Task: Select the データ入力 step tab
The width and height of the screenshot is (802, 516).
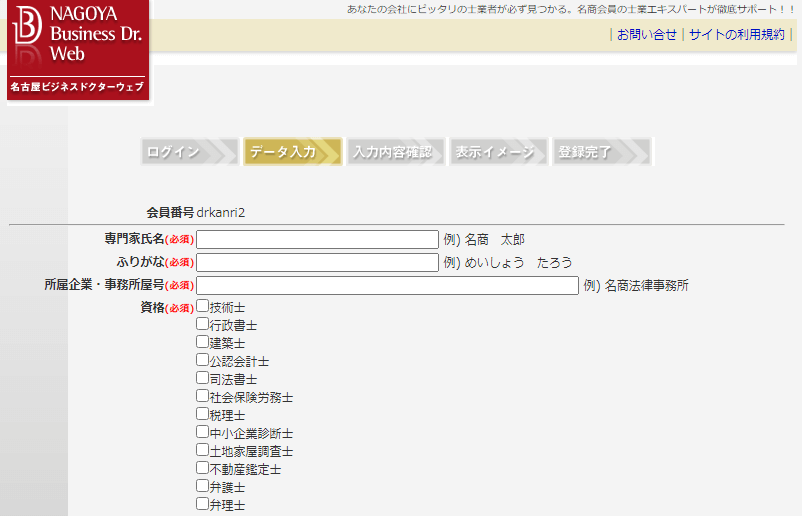Action: click(x=283, y=152)
